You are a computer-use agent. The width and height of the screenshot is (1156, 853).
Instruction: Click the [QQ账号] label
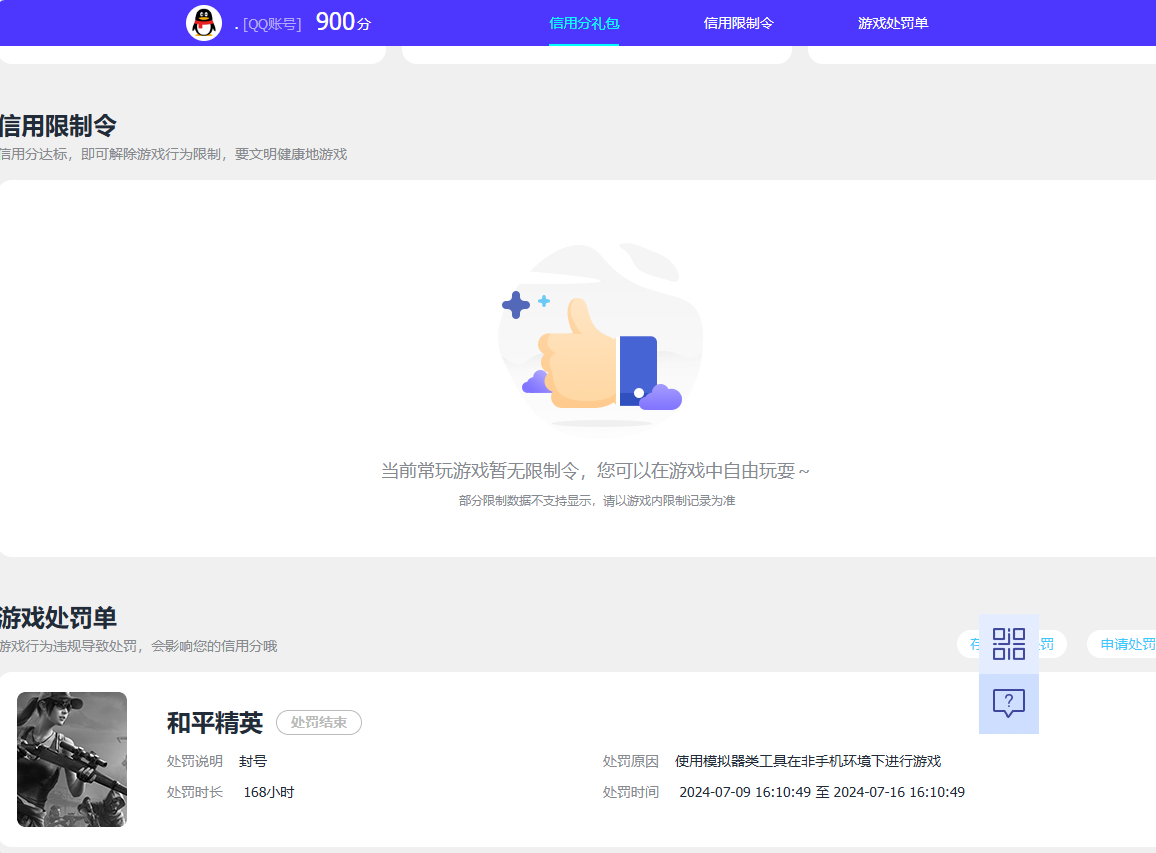pos(272,24)
